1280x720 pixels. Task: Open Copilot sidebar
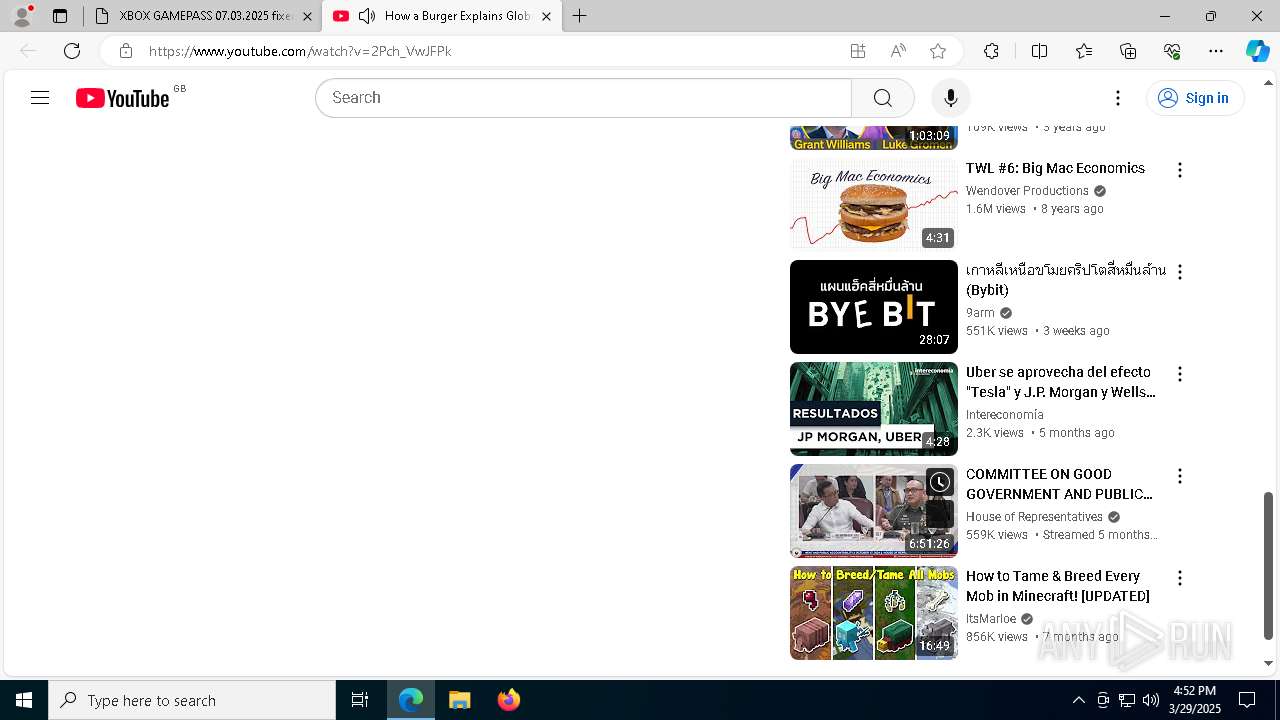[1258, 51]
